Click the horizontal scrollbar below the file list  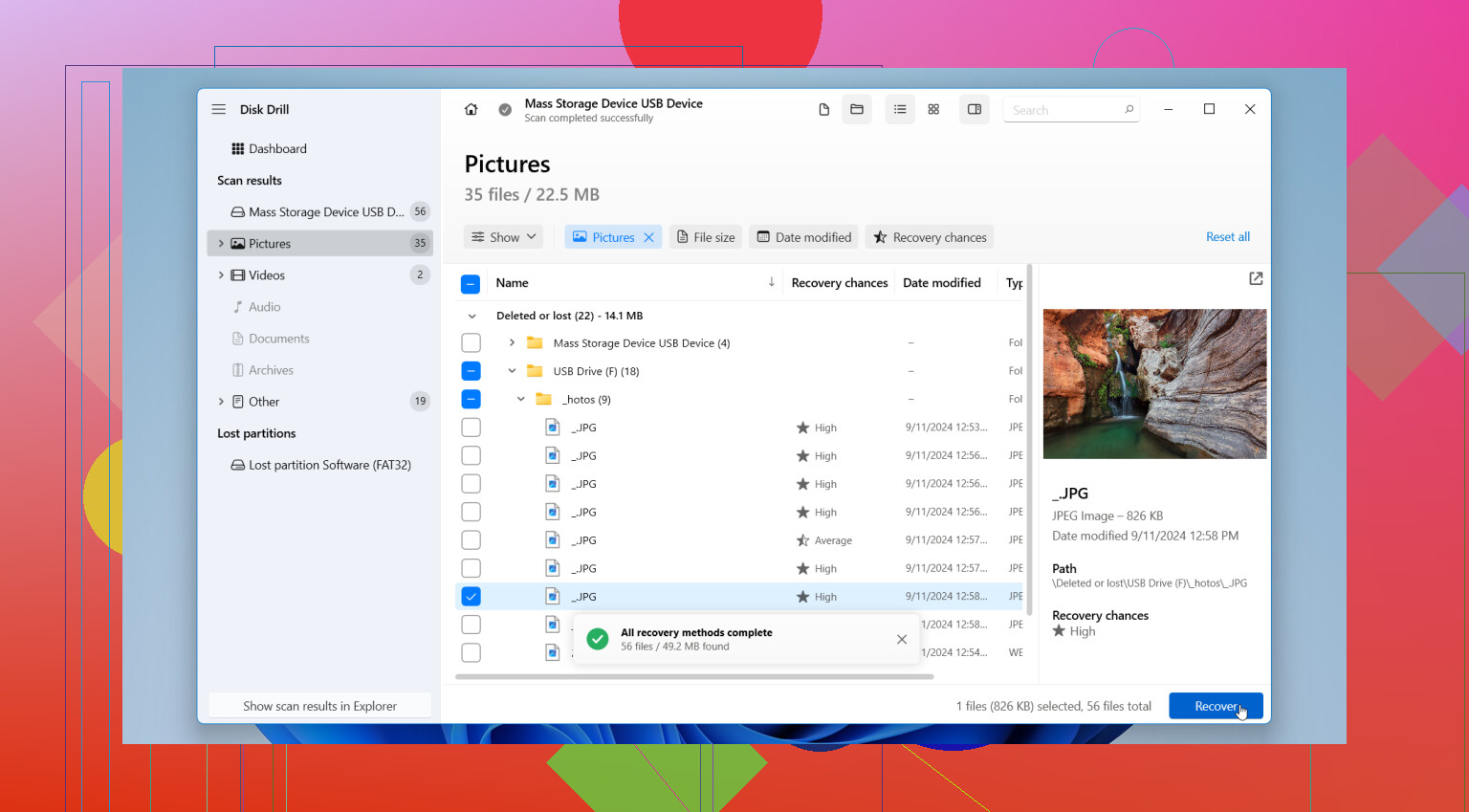tap(694, 676)
